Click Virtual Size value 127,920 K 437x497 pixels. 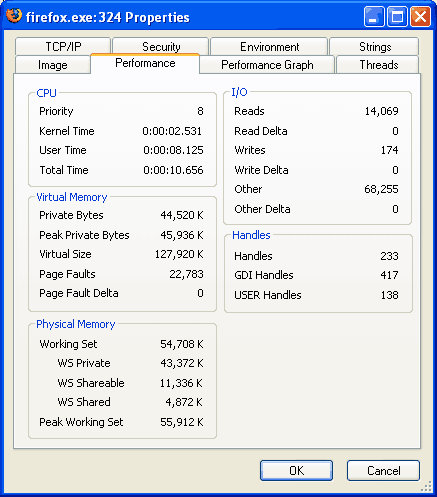coord(179,254)
